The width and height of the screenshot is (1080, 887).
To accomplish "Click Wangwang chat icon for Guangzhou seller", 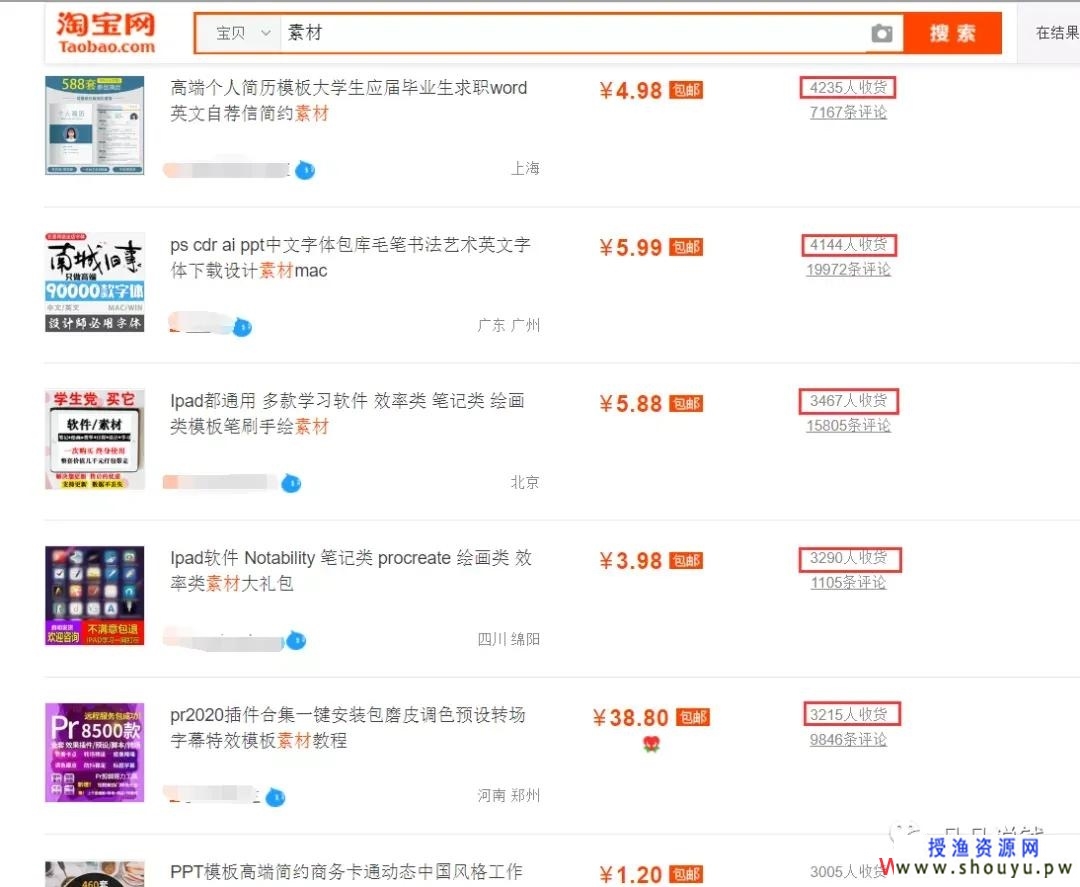I will click(242, 327).
